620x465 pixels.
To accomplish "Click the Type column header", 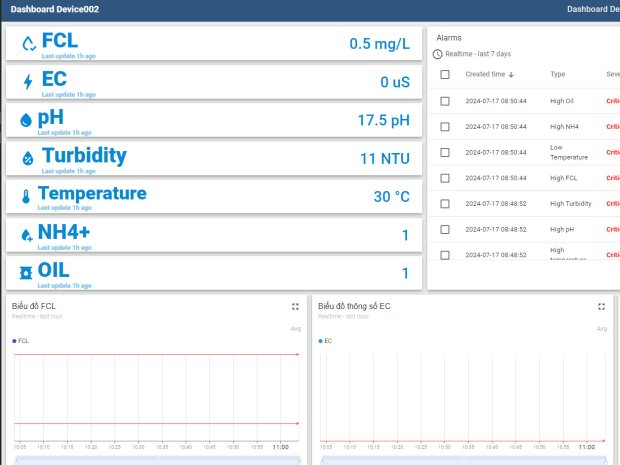I will click(x=557, y=74).
